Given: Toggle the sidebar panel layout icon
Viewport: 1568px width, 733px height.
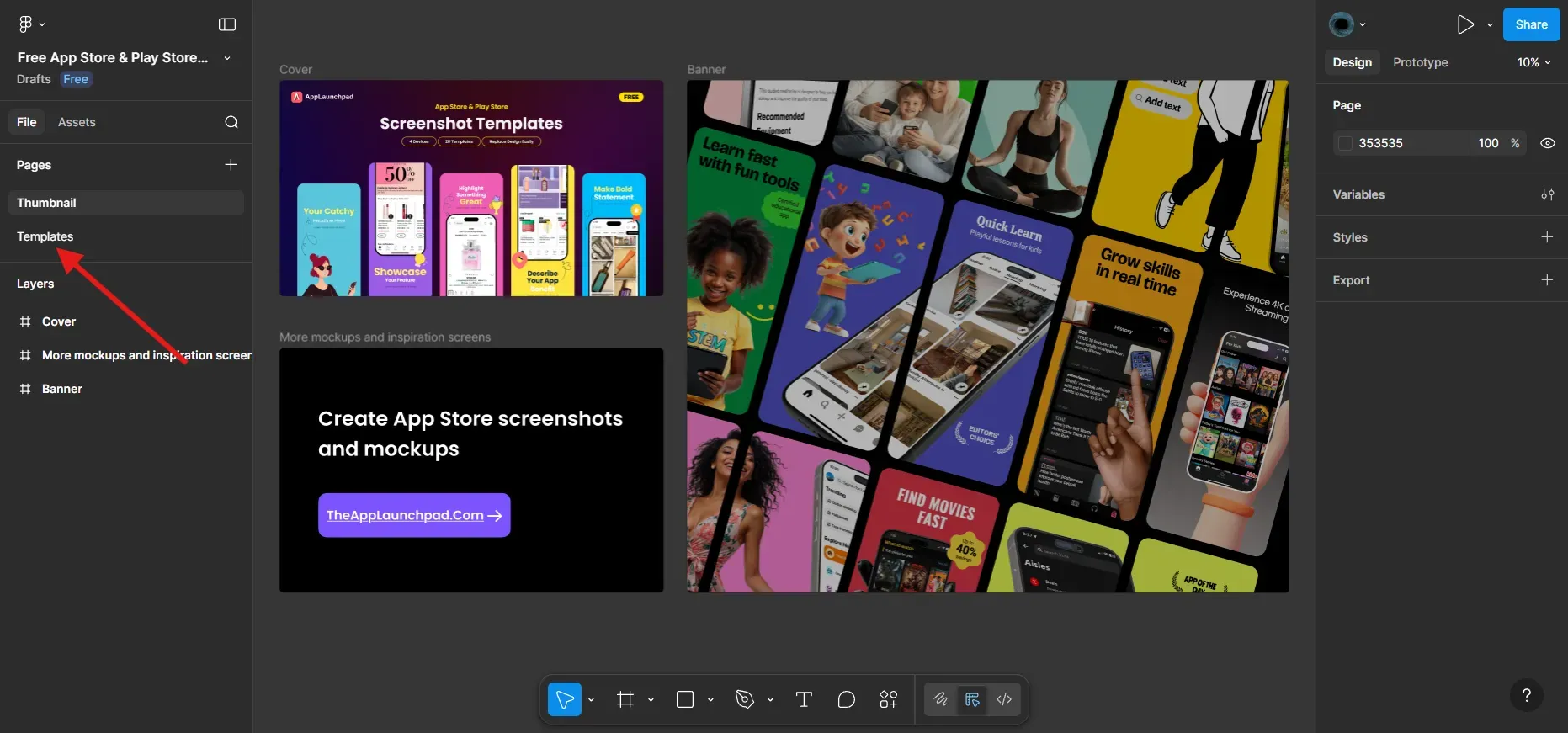Looking at the screenshot, I should pyautogui.click(x=227, y=24).
